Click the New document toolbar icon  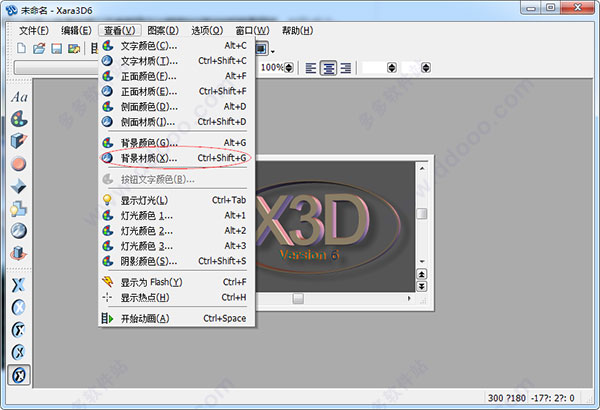tap(22, 48)
